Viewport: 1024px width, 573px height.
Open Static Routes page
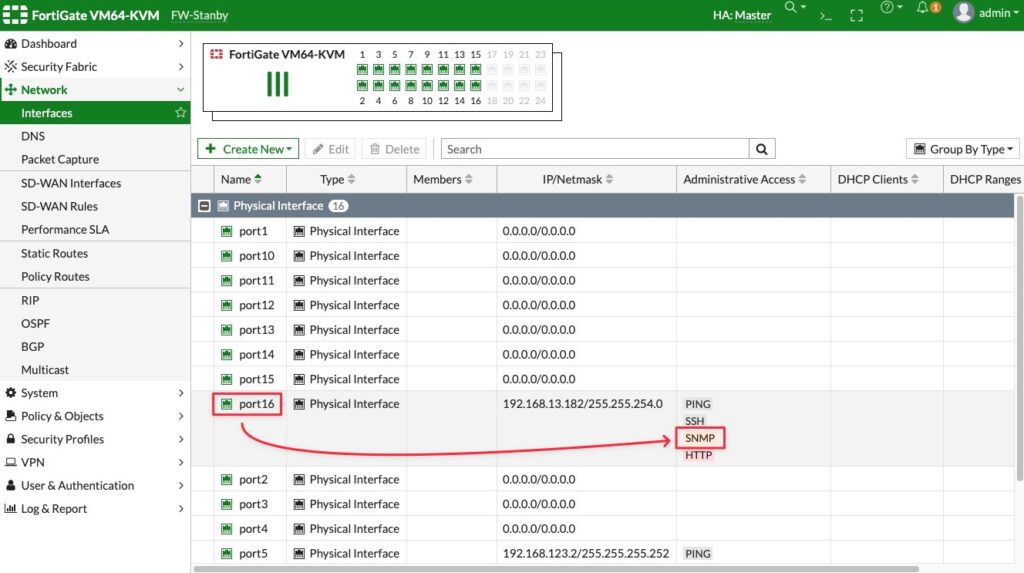pyautogui.click(x=54, y=253)
